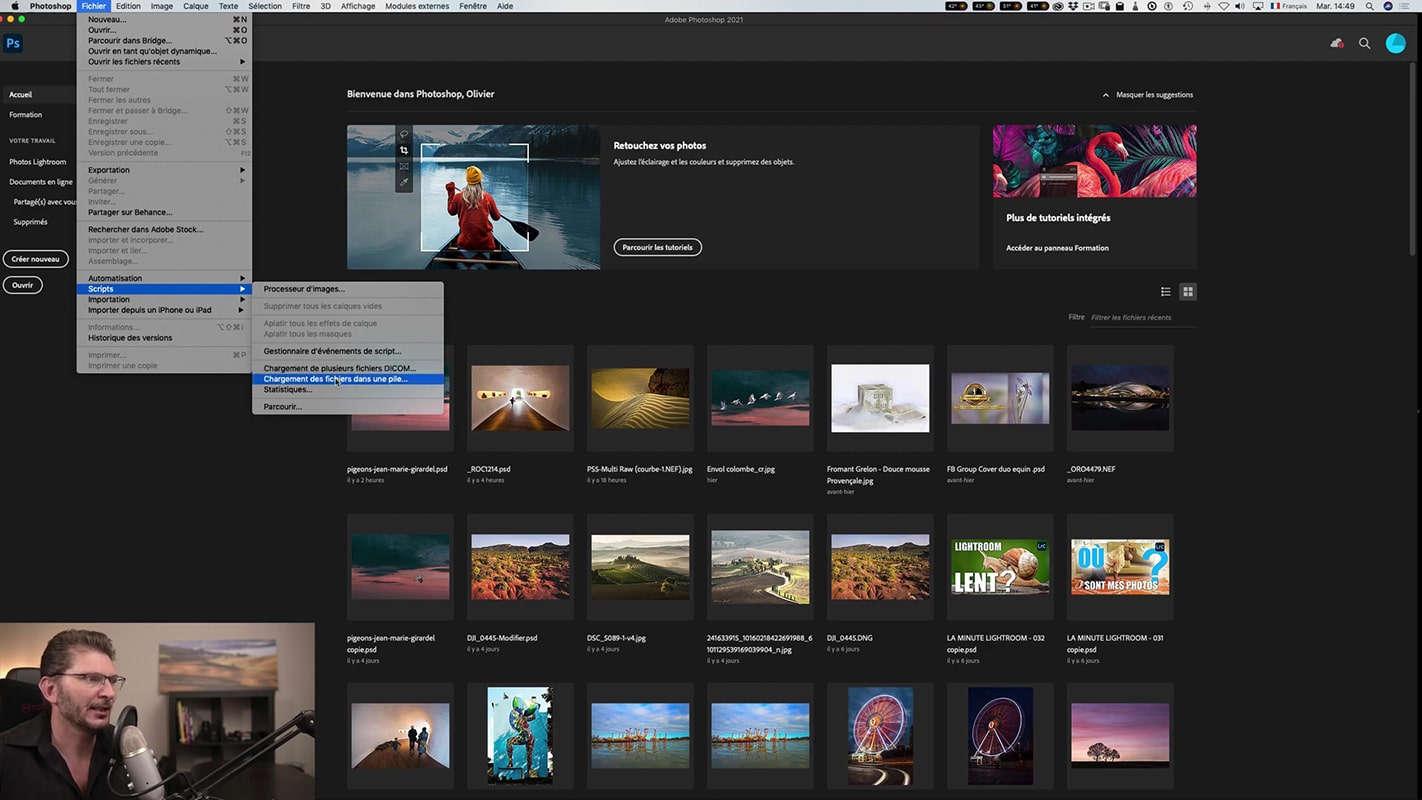
Task: Click Parcourir les tutoriels button
Action: click(658, 247)
